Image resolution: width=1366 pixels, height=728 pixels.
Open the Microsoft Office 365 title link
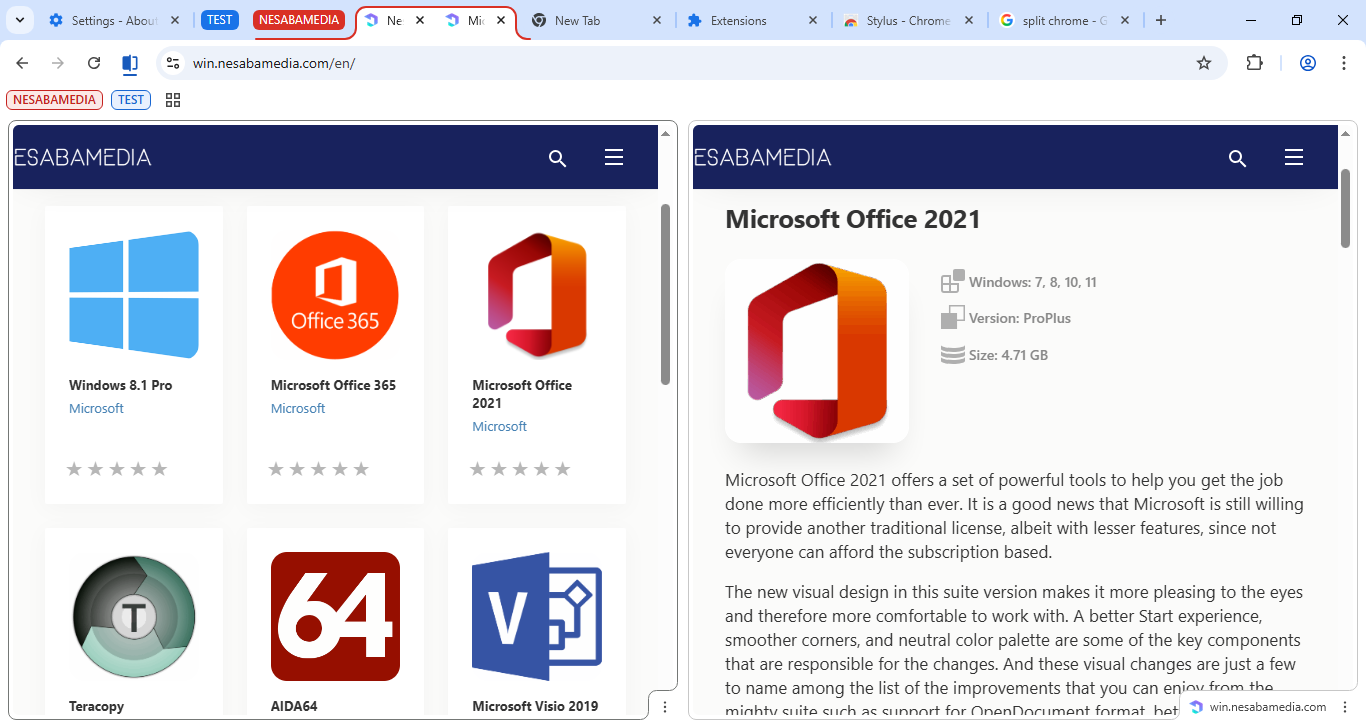click(333, 385)
